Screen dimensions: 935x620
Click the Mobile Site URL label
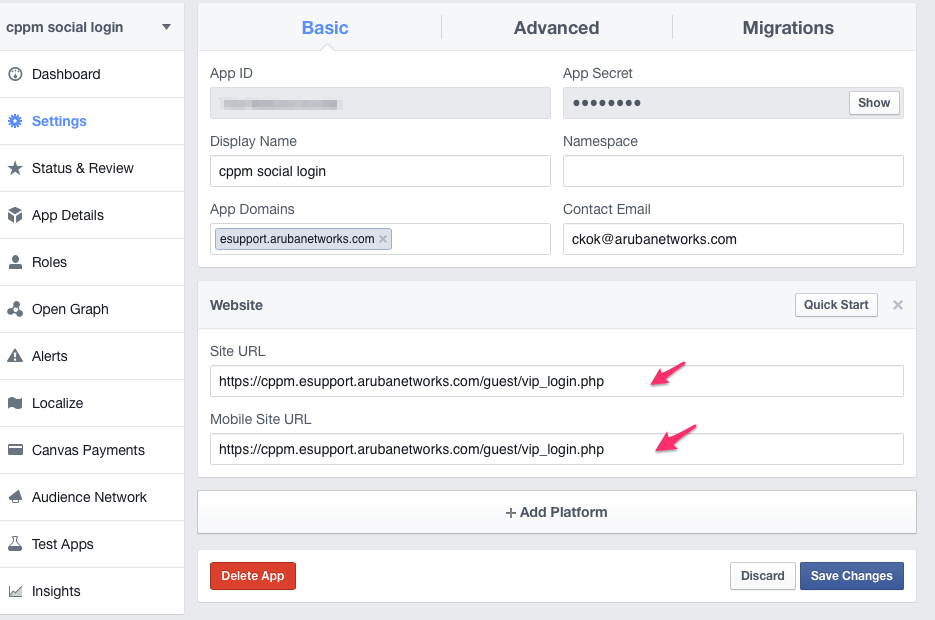point(261,419)
